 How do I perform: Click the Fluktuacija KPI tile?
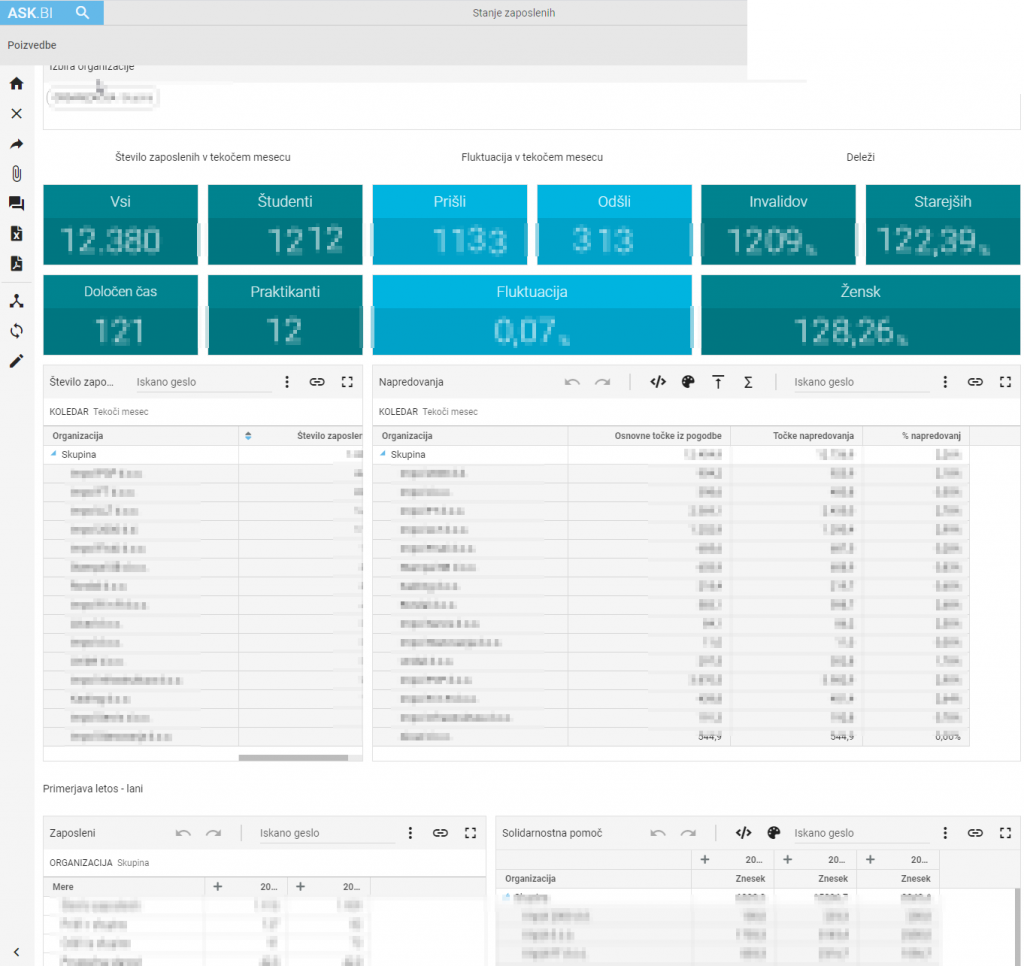532,315
